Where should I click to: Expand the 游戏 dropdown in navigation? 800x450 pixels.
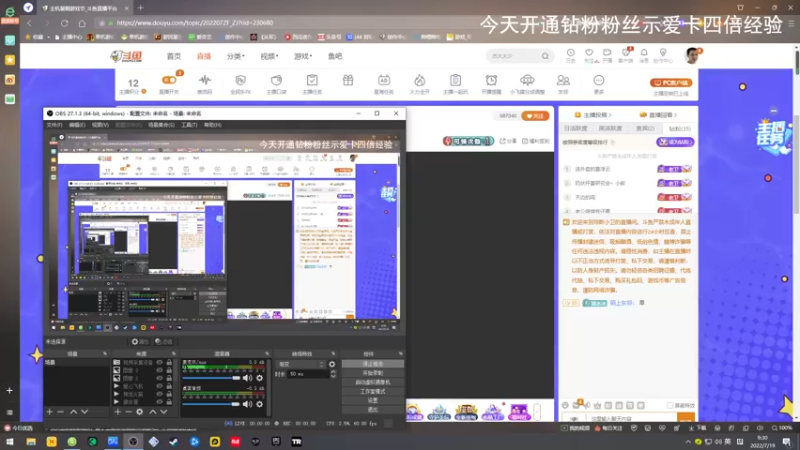tap(303, 56)
